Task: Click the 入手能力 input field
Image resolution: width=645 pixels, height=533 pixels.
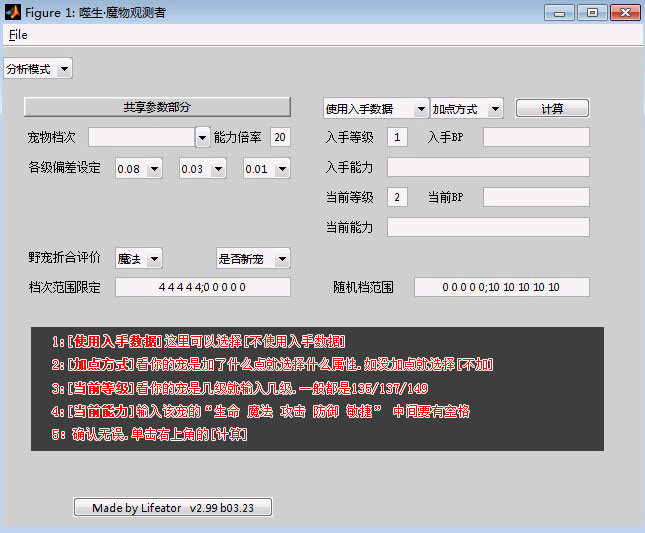Action: coord(488,167)
